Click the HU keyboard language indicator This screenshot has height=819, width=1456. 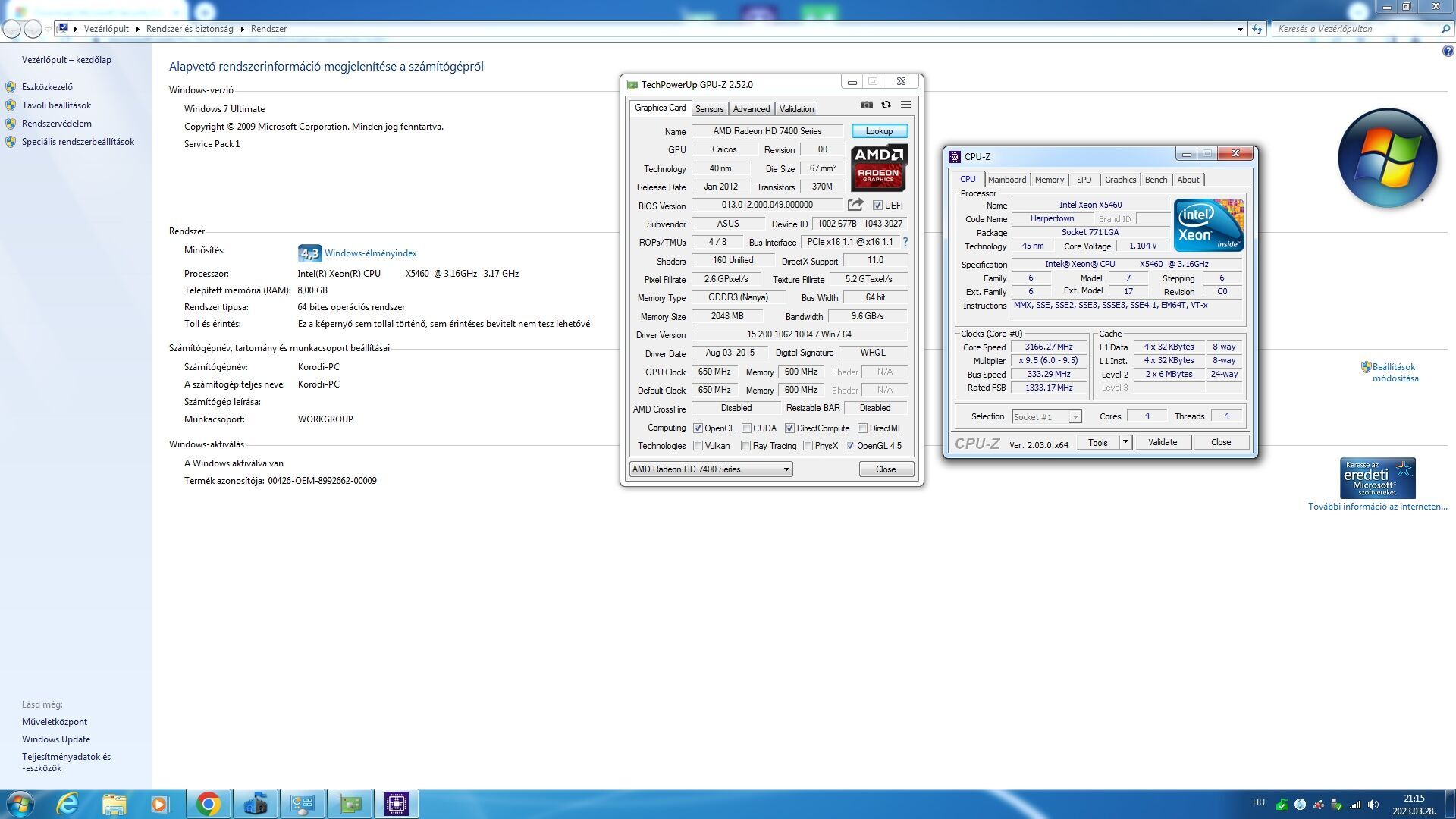pyautogui.click(x=1259, y=802)
